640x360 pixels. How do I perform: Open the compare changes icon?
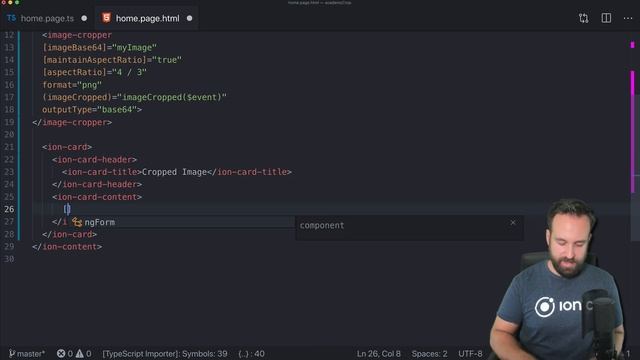point(584,18)
